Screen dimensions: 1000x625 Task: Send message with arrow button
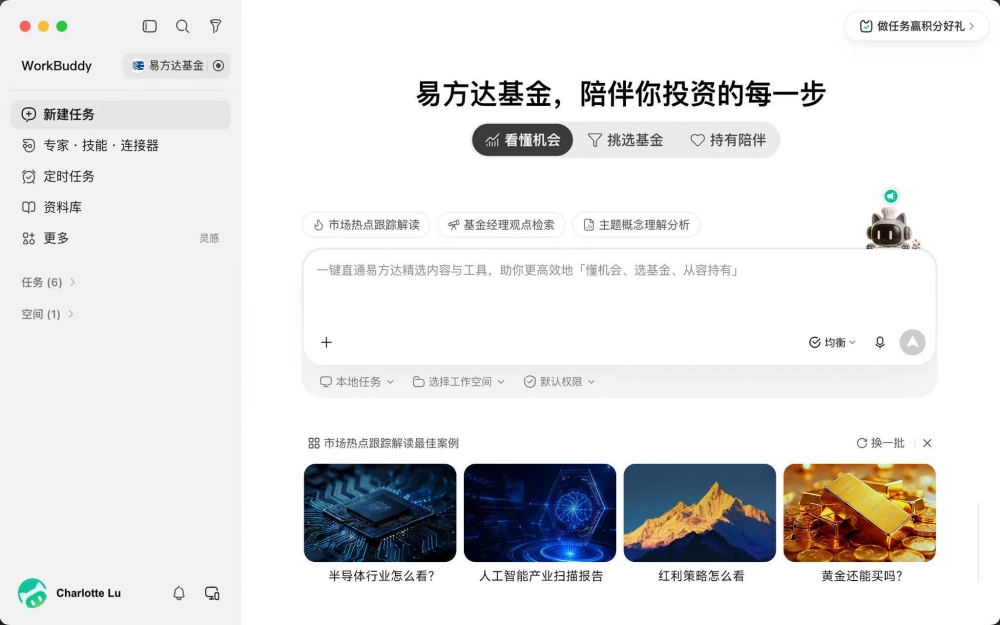[x=913, y=342]
